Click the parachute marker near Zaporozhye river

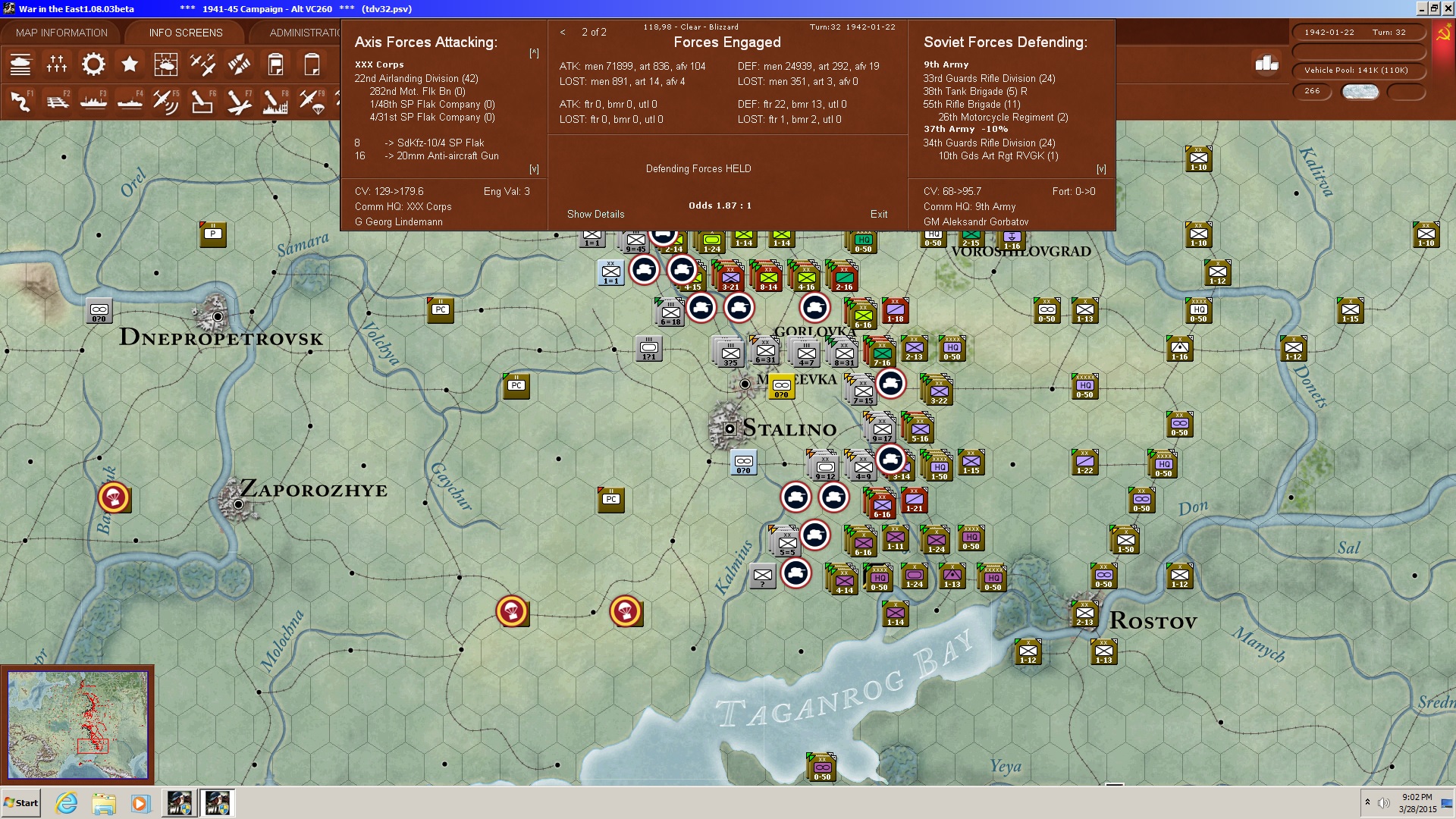pos(114,498)
